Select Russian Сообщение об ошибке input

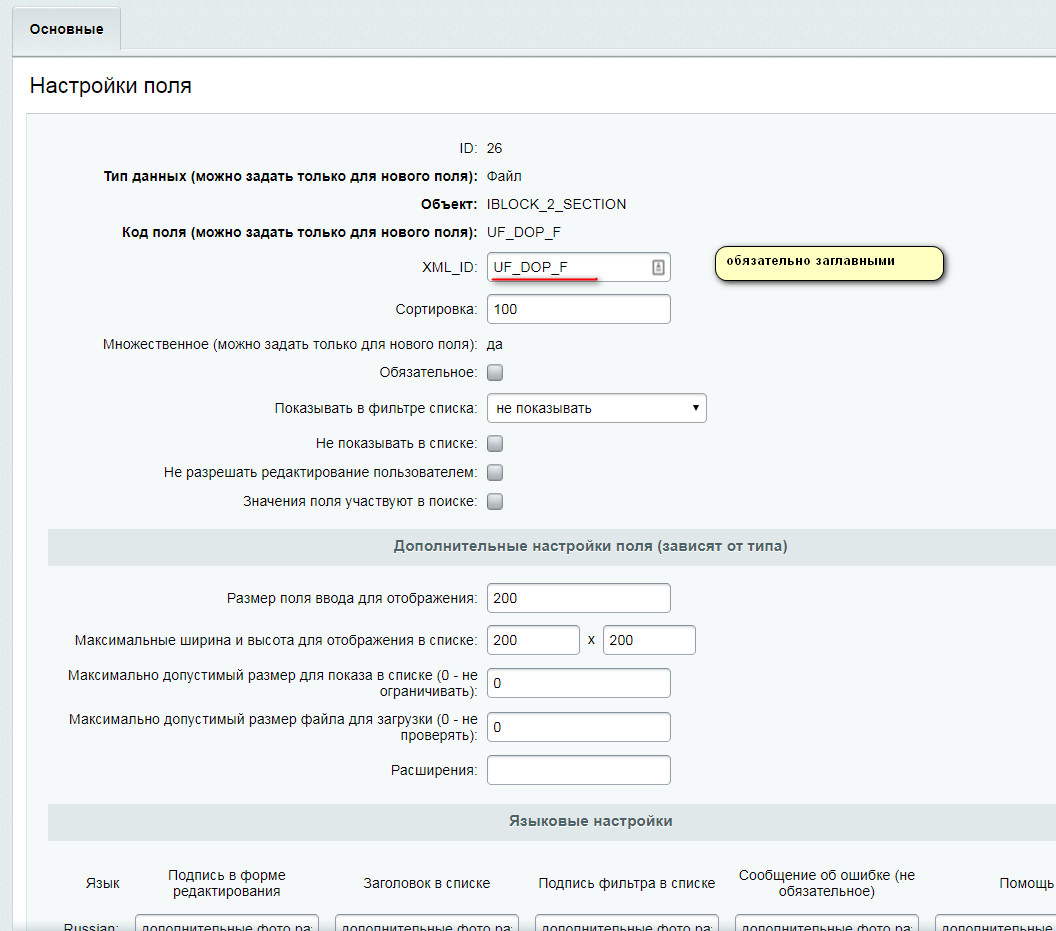point(827,923)
